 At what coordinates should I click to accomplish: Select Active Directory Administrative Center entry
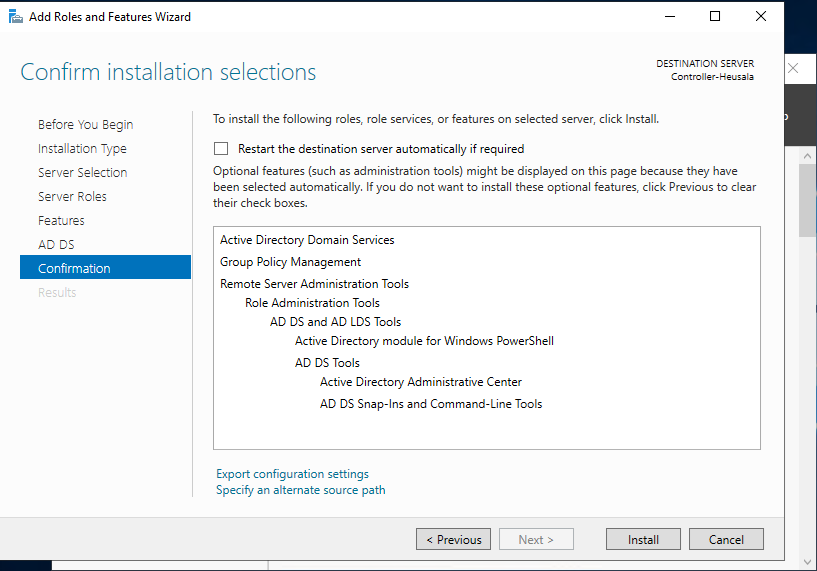point(420,382)
